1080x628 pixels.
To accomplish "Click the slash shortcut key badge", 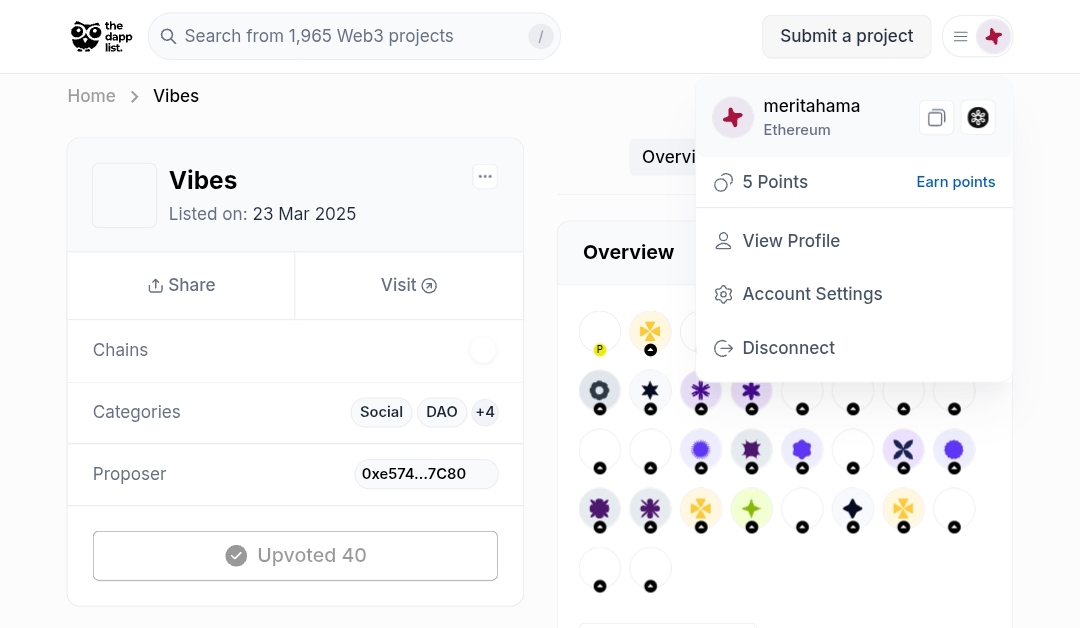I will [x=541, y=36].
